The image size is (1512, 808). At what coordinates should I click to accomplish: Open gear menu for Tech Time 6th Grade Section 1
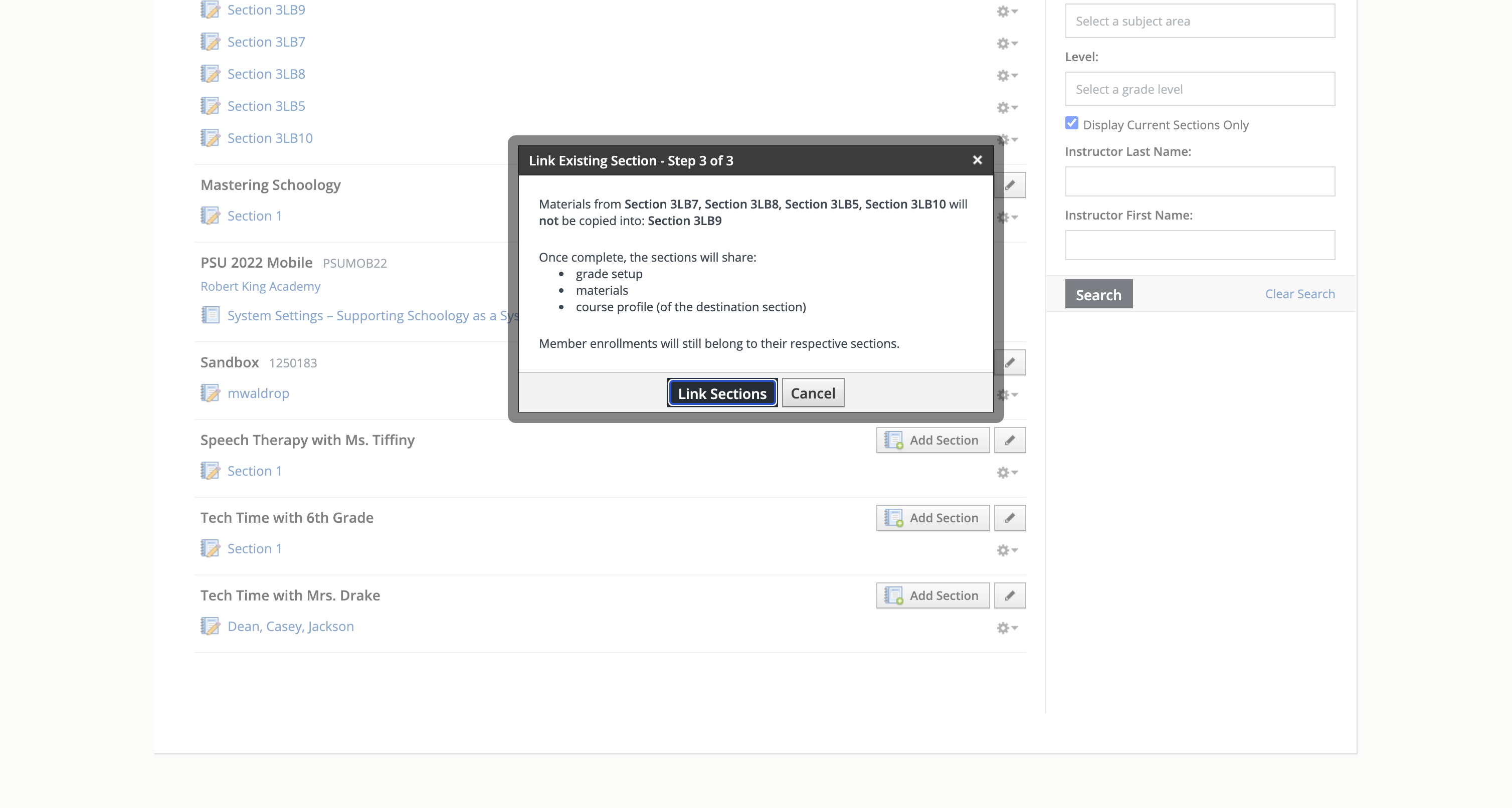coord(1007,550)
